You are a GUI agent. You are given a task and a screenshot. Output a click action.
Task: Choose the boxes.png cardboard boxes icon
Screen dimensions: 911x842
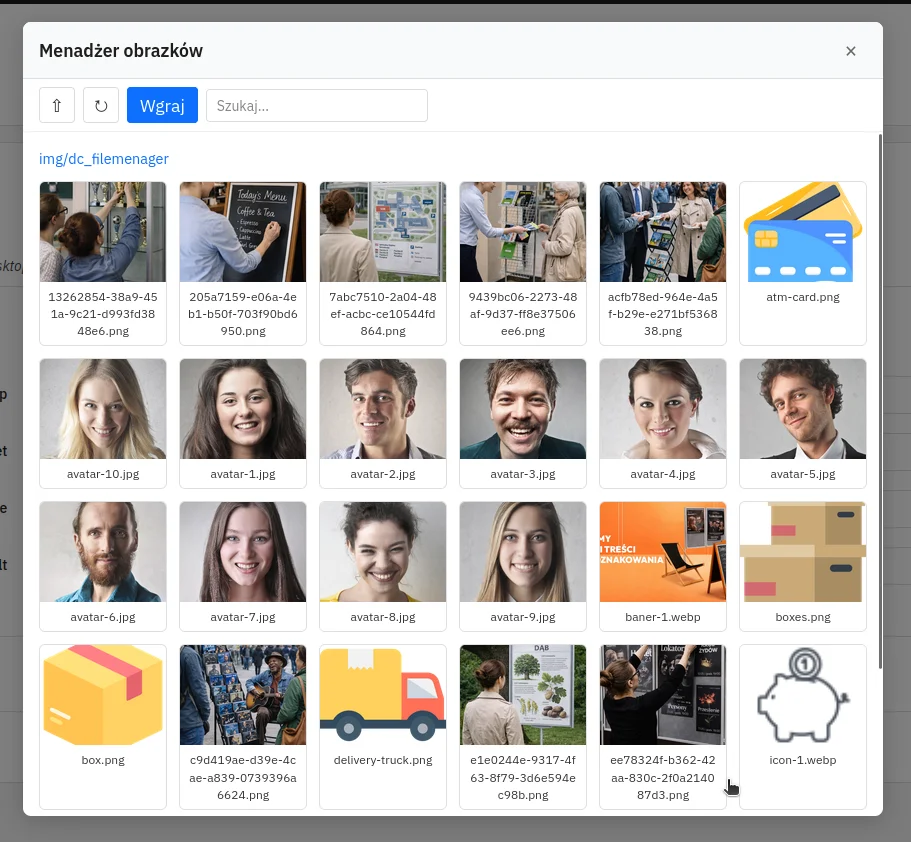pyautogui.click(x=802, y=552)
